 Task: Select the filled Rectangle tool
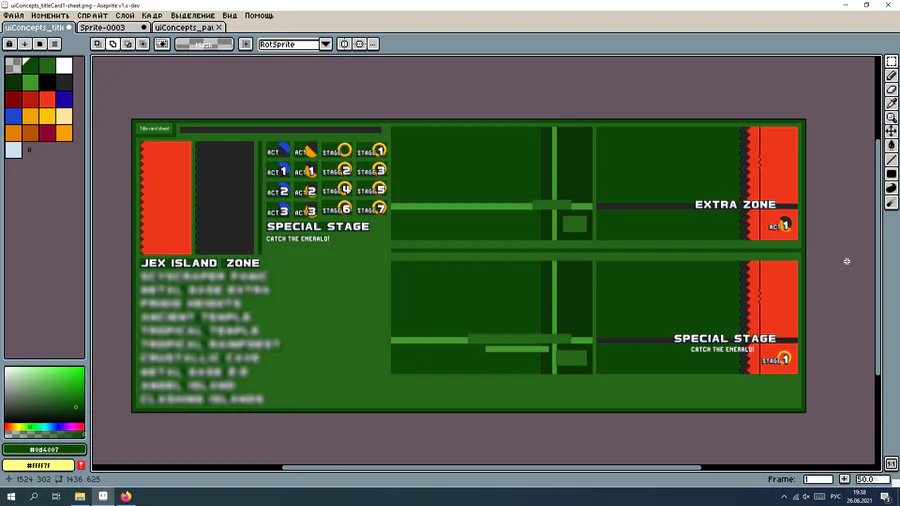(891, 174)
